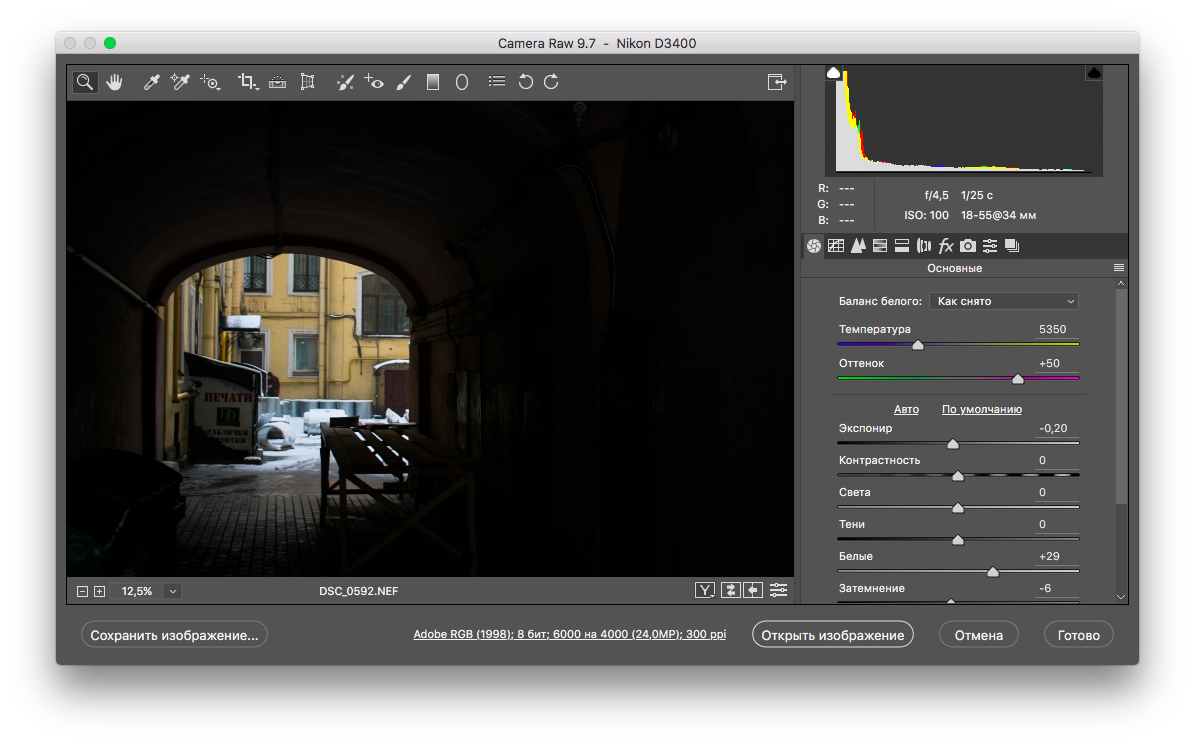The image size is (1195, 745).
Task: Toggle full screen mode icon
Action: point(776,82)
